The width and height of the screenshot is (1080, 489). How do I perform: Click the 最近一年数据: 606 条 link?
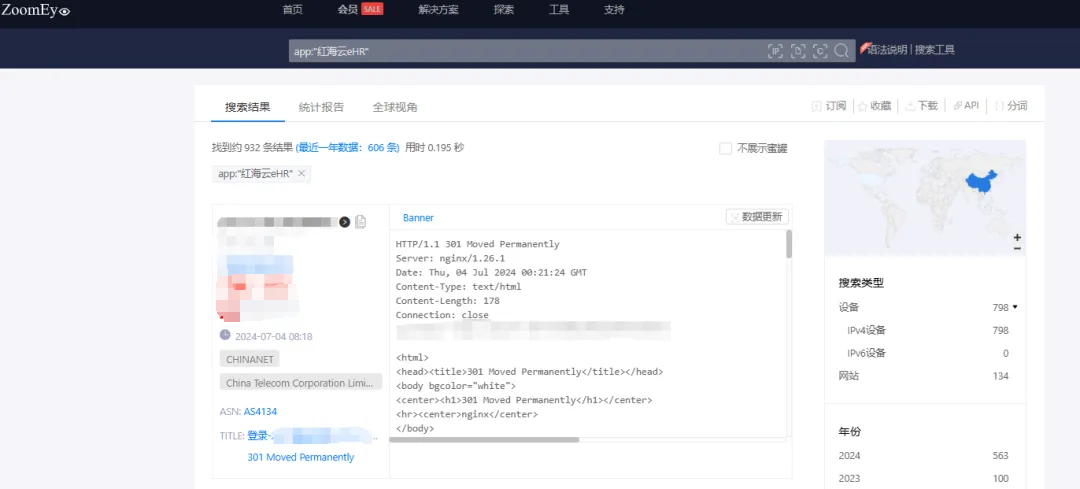348,147
